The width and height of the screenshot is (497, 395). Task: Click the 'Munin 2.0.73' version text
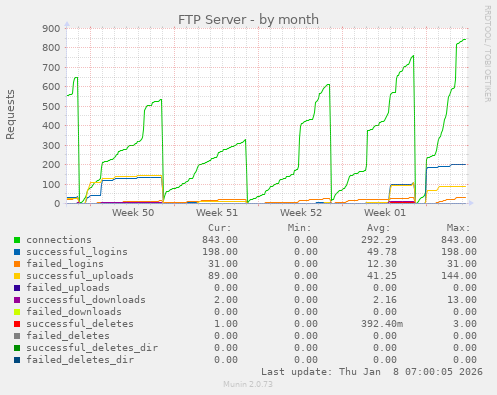tap(248, 384)
